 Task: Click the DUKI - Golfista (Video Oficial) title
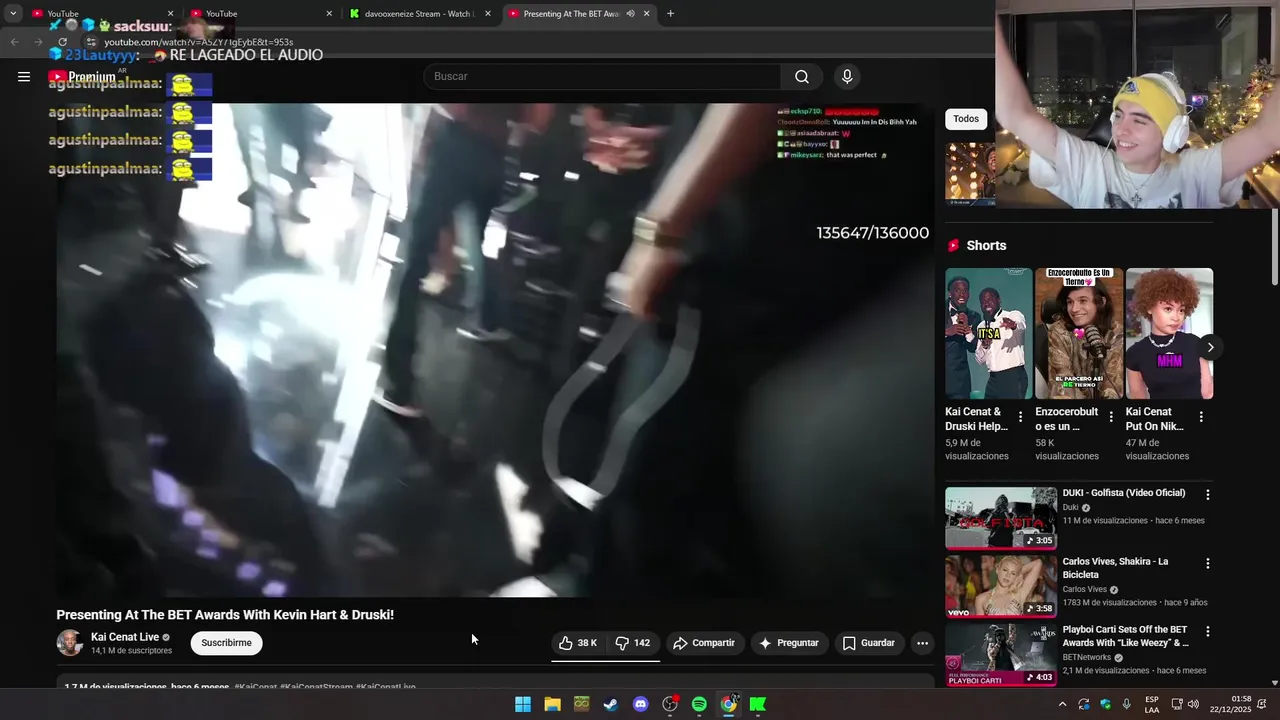click(x=1124, y=493)
